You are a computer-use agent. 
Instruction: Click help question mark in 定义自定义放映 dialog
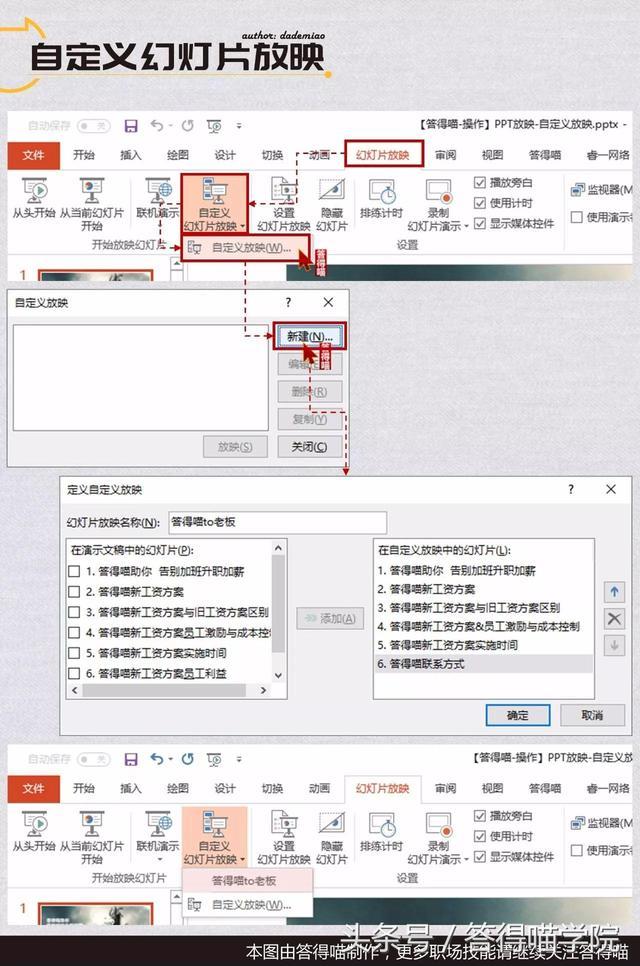pos(571,489)
